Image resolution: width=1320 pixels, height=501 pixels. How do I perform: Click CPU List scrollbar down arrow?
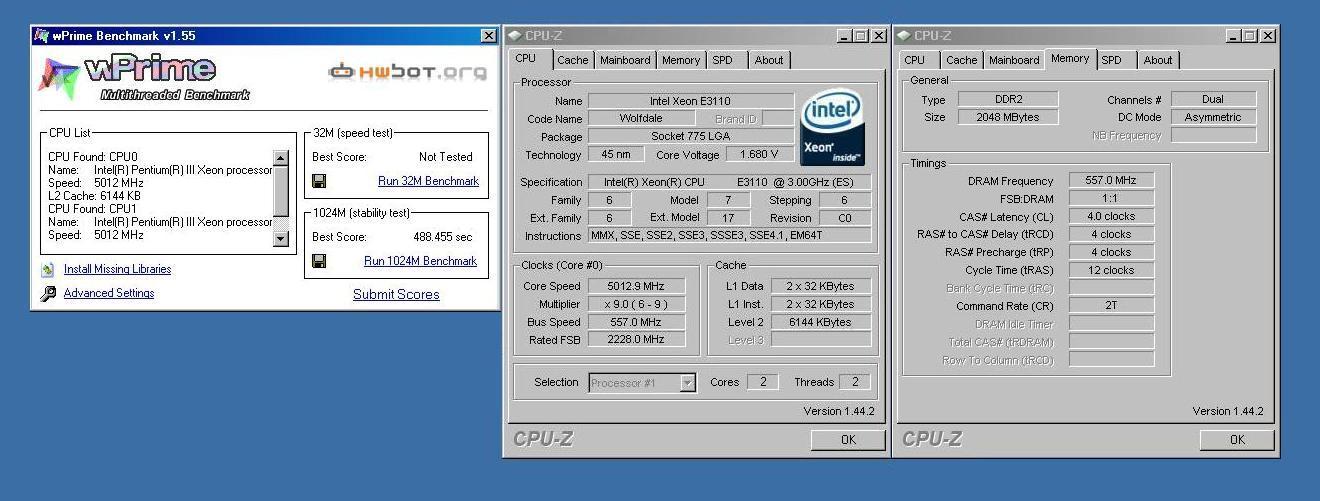[x=280, y=239]
